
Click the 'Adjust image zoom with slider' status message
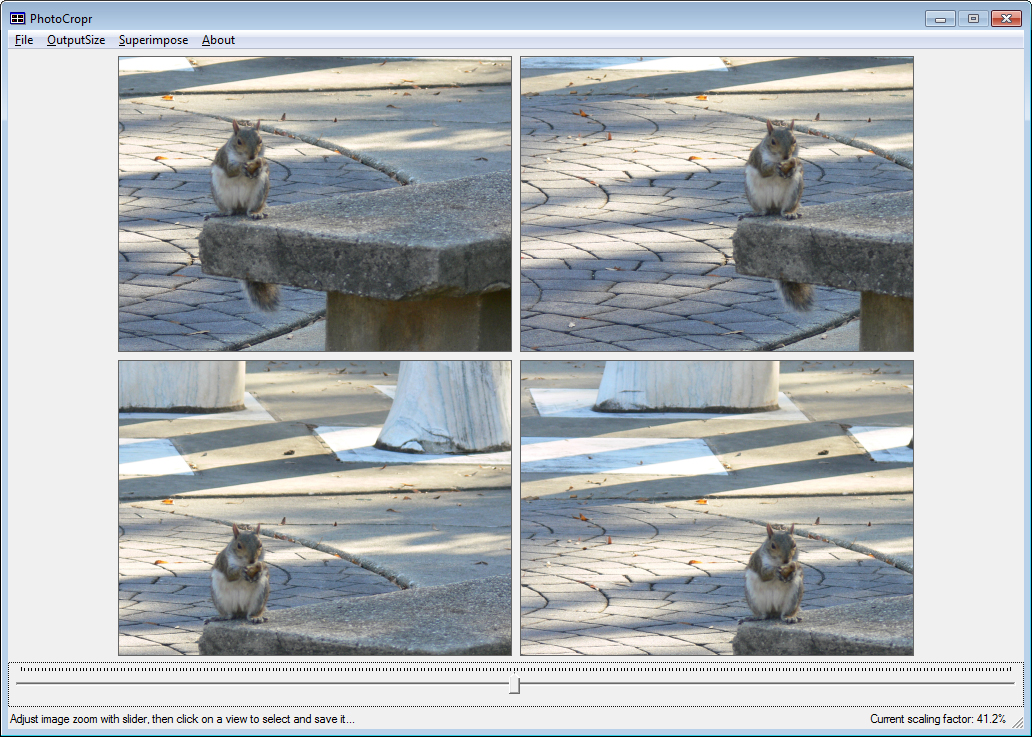click(x=182, y=719)
